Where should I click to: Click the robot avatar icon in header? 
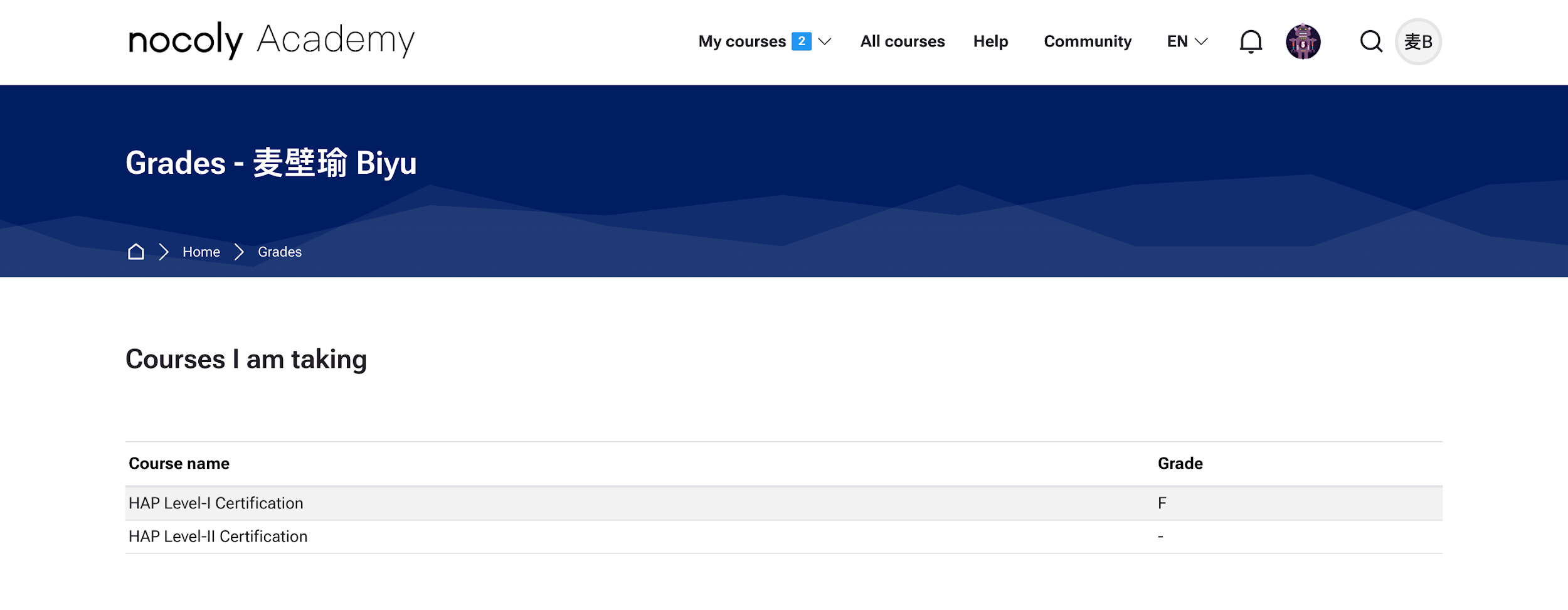coord(1303,41)
